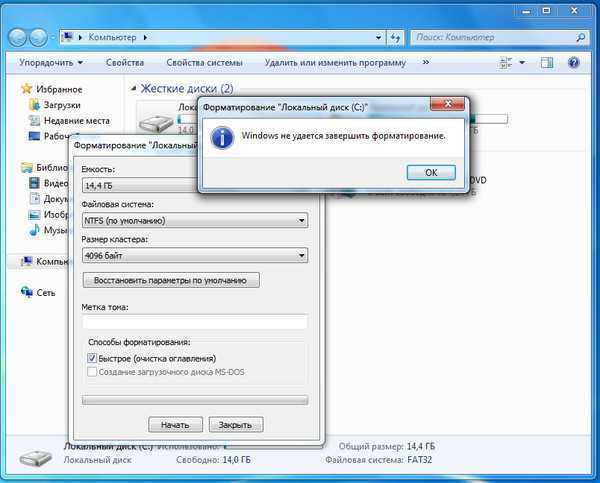
Task: Collapse the Жесткие диски (2) group
Action: [x=134, y=89]
